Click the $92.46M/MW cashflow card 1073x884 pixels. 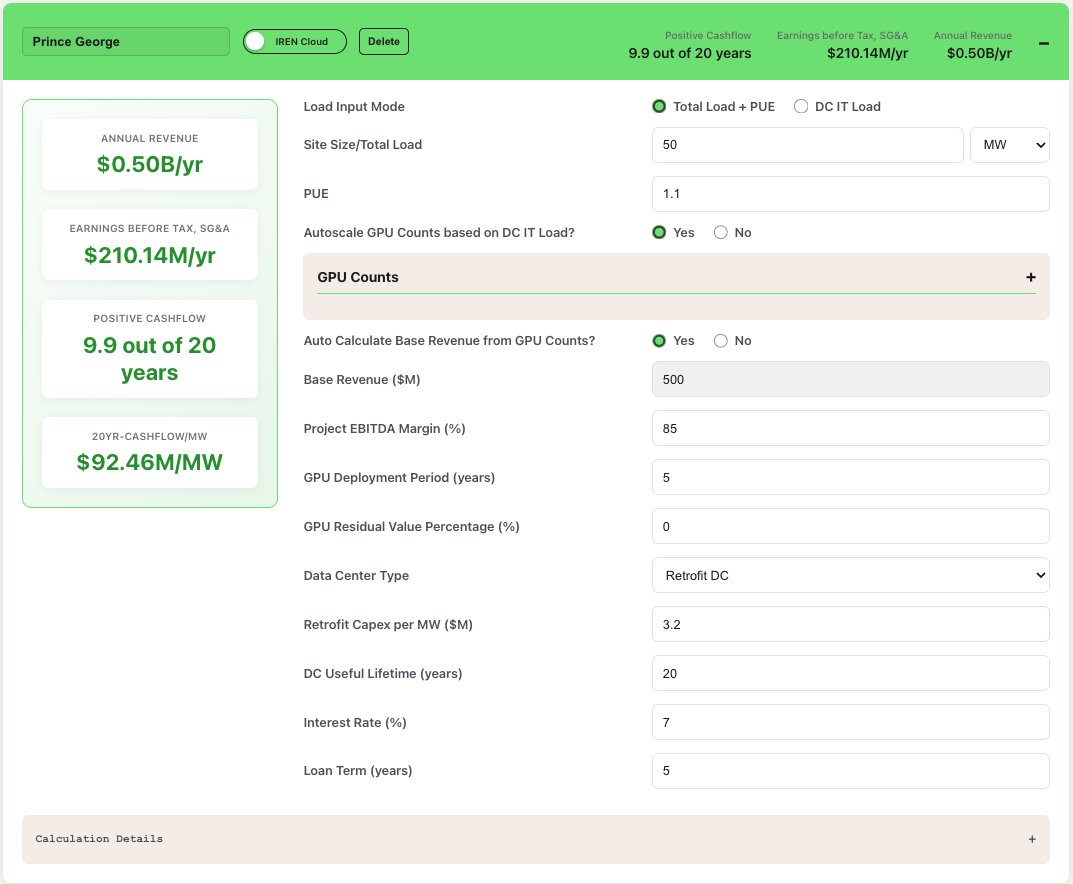click(150, 453)
